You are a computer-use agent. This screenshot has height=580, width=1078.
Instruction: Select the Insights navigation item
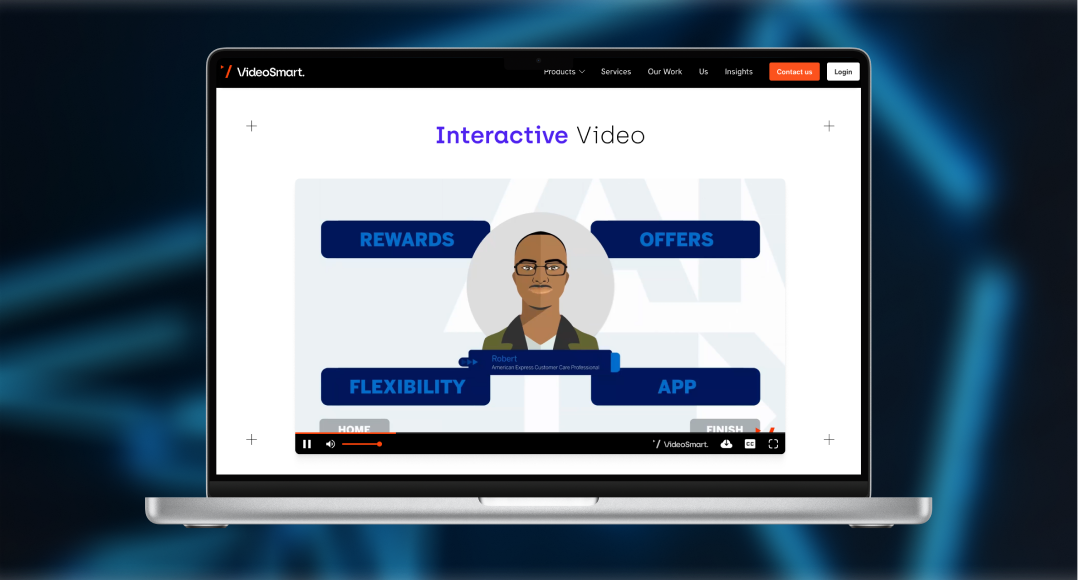[x=738, y=71]
